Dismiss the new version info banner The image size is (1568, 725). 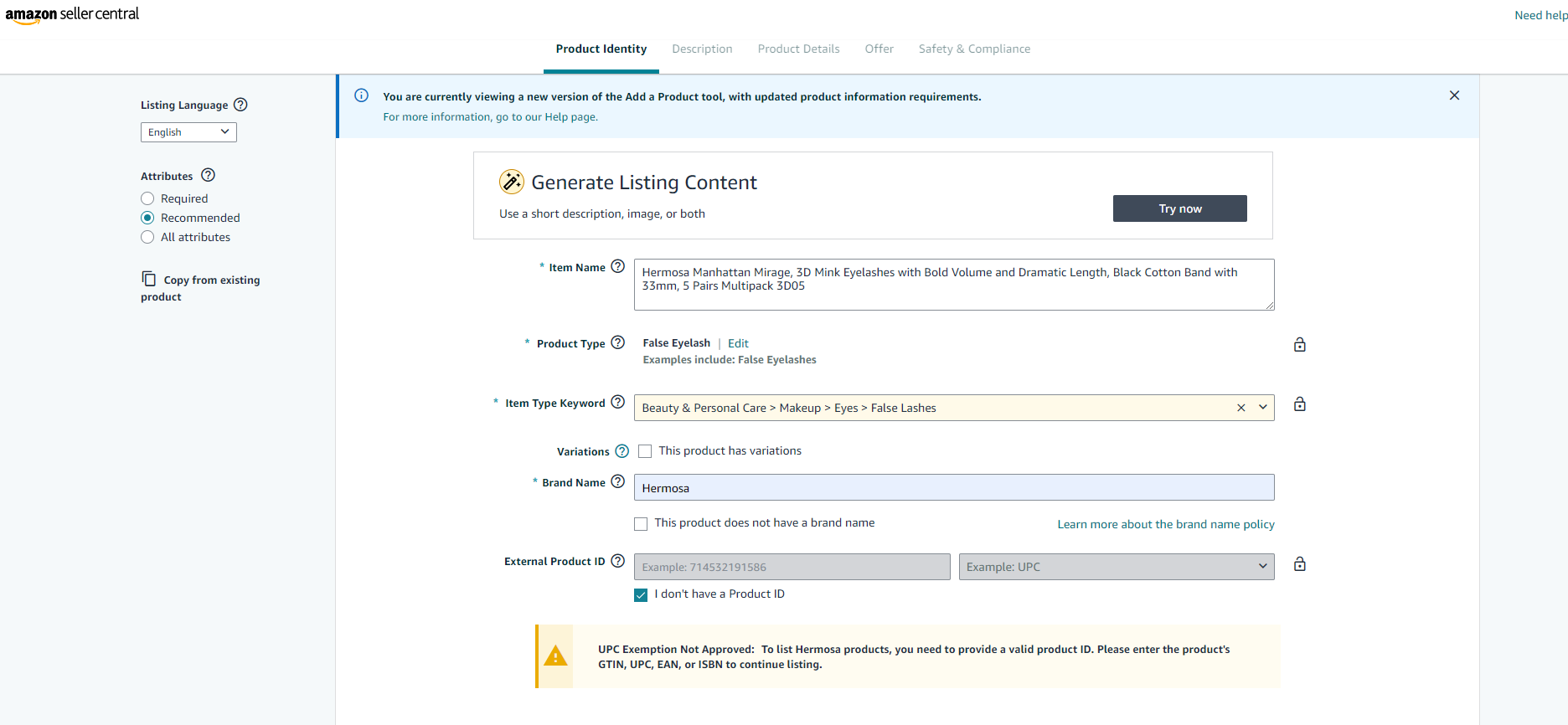coord(1455,95)
